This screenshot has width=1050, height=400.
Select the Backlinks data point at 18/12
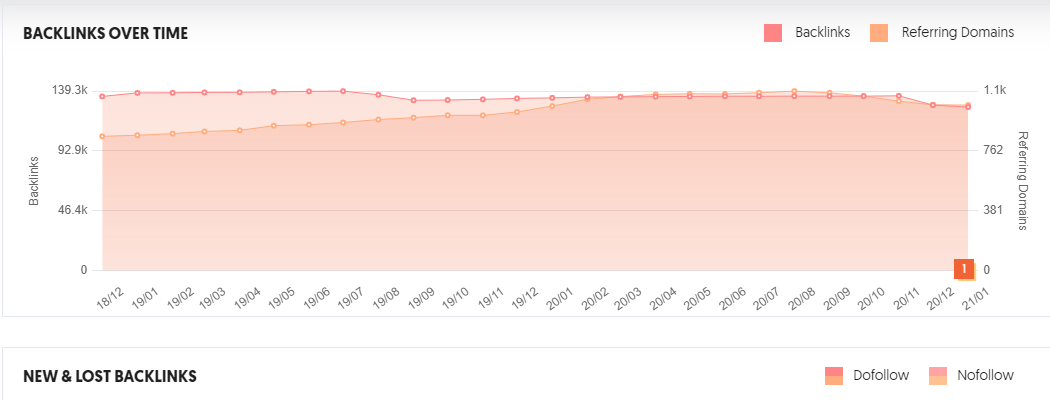[102, 96]
